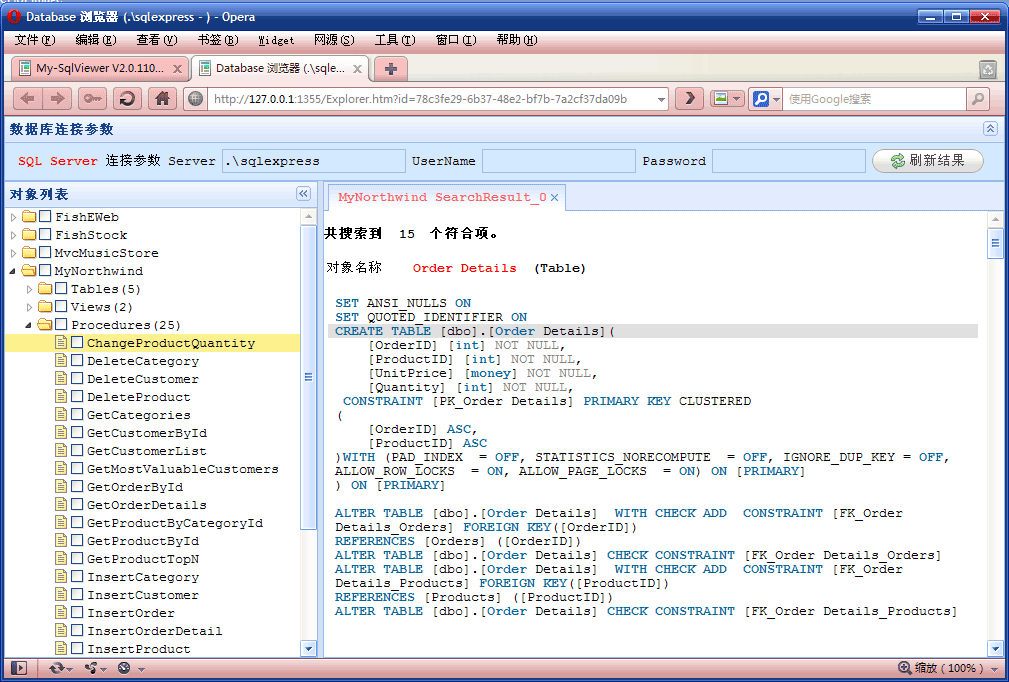Screen dimensions: 1009x682
Task: Open the GetMostValuableCustomers procedure
Action: point(183,469)
